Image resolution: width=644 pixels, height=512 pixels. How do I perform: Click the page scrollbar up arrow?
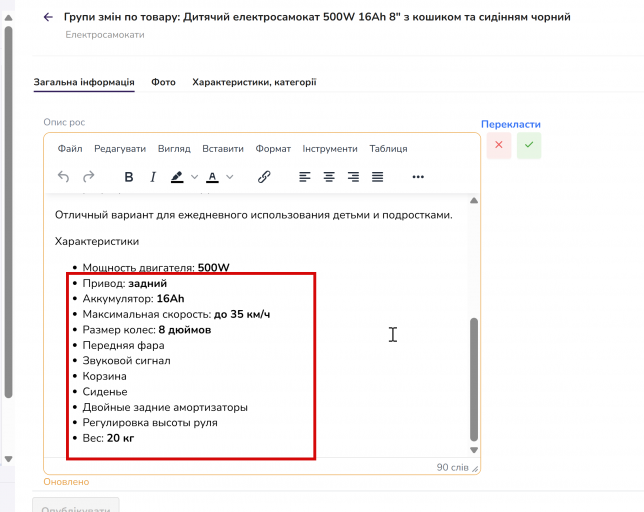[8, 18]
